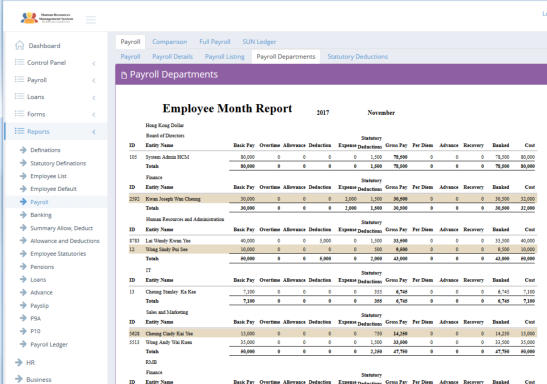
Task: Click the Dashboard home icon
Action: click(x=20, y=45)
